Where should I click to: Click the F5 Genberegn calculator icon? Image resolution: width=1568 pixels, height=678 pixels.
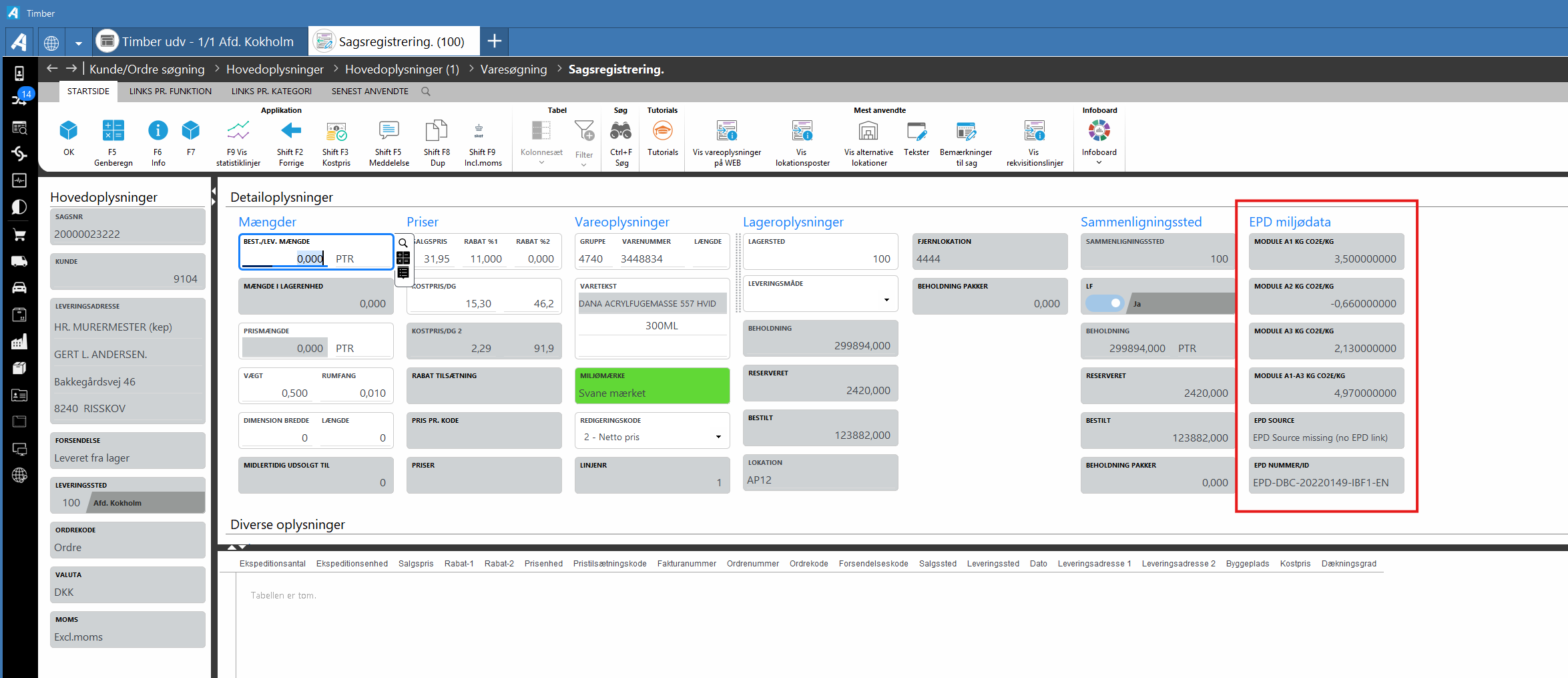coord(113,131)
